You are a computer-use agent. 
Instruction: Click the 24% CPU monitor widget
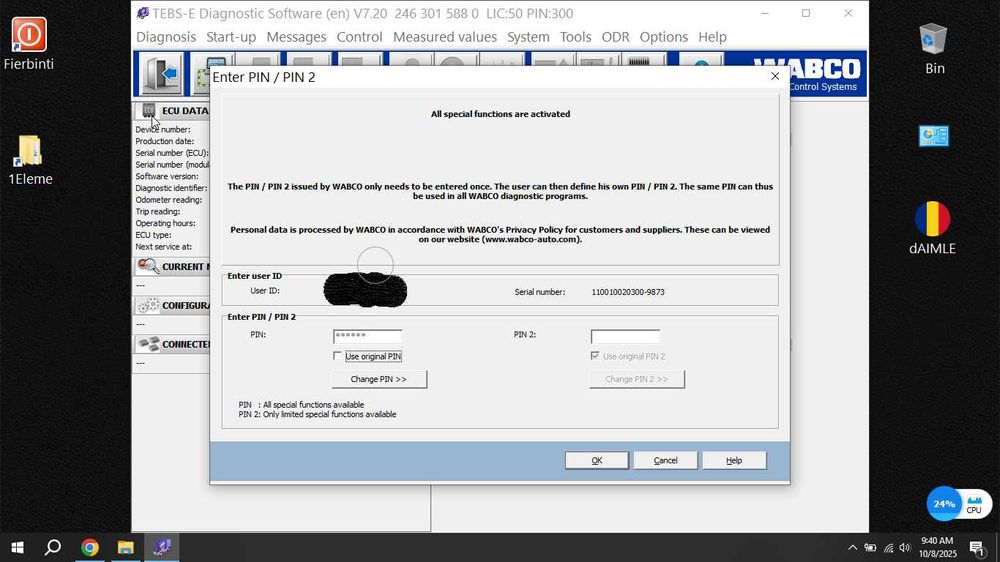[959, 504]
